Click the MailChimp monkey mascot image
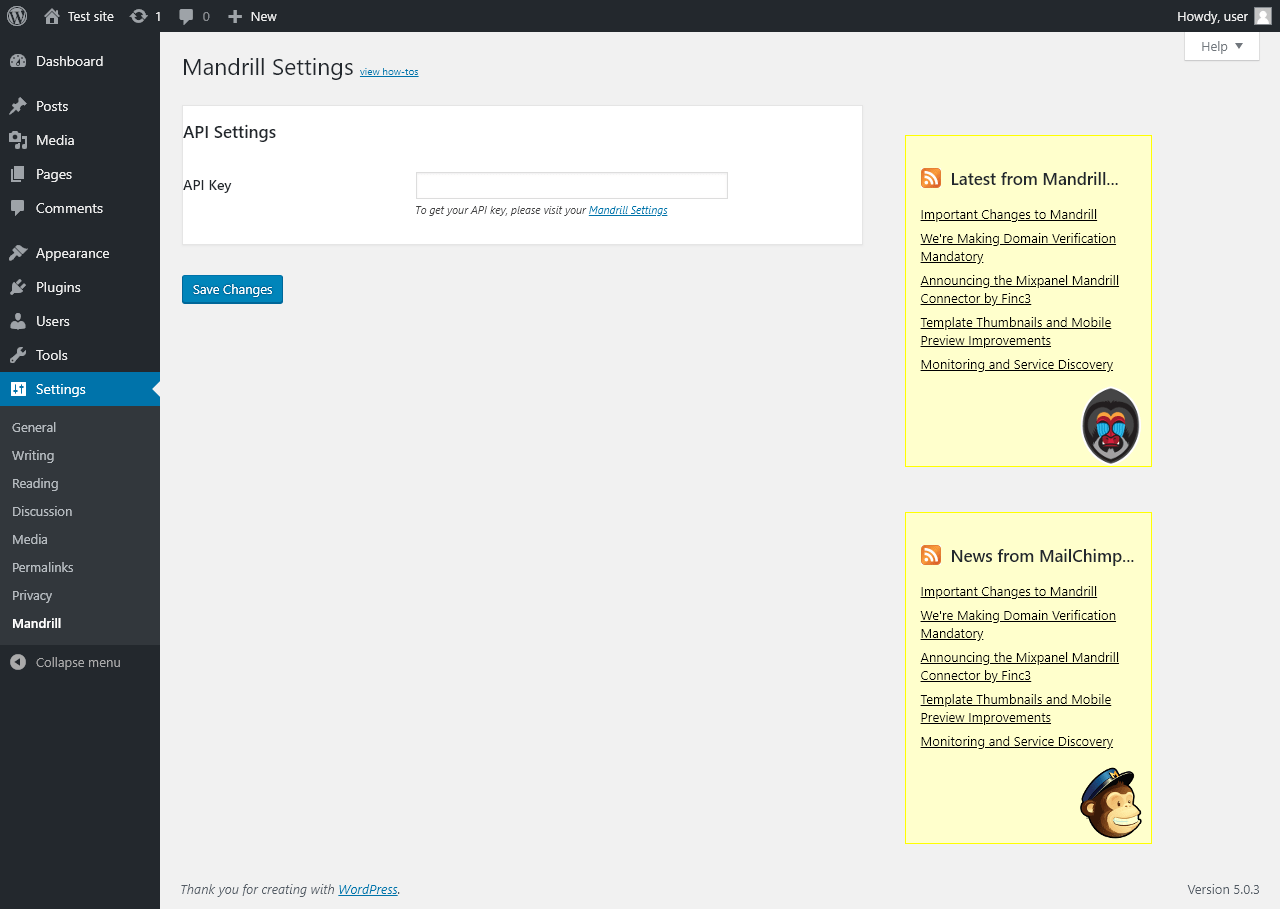1280x909 pixels. click(1111, 803)
